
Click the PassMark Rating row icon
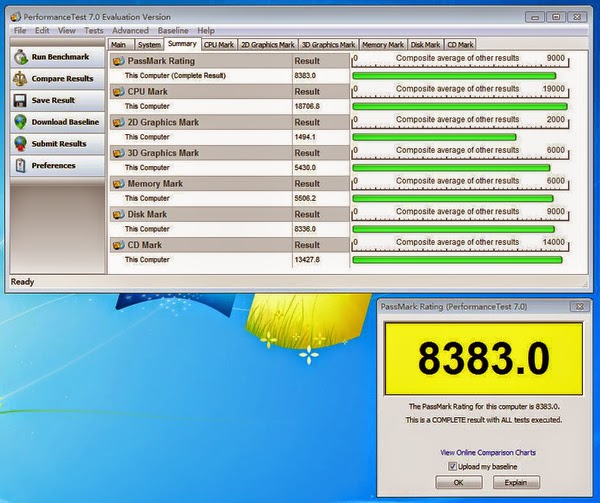coord(119,61)
